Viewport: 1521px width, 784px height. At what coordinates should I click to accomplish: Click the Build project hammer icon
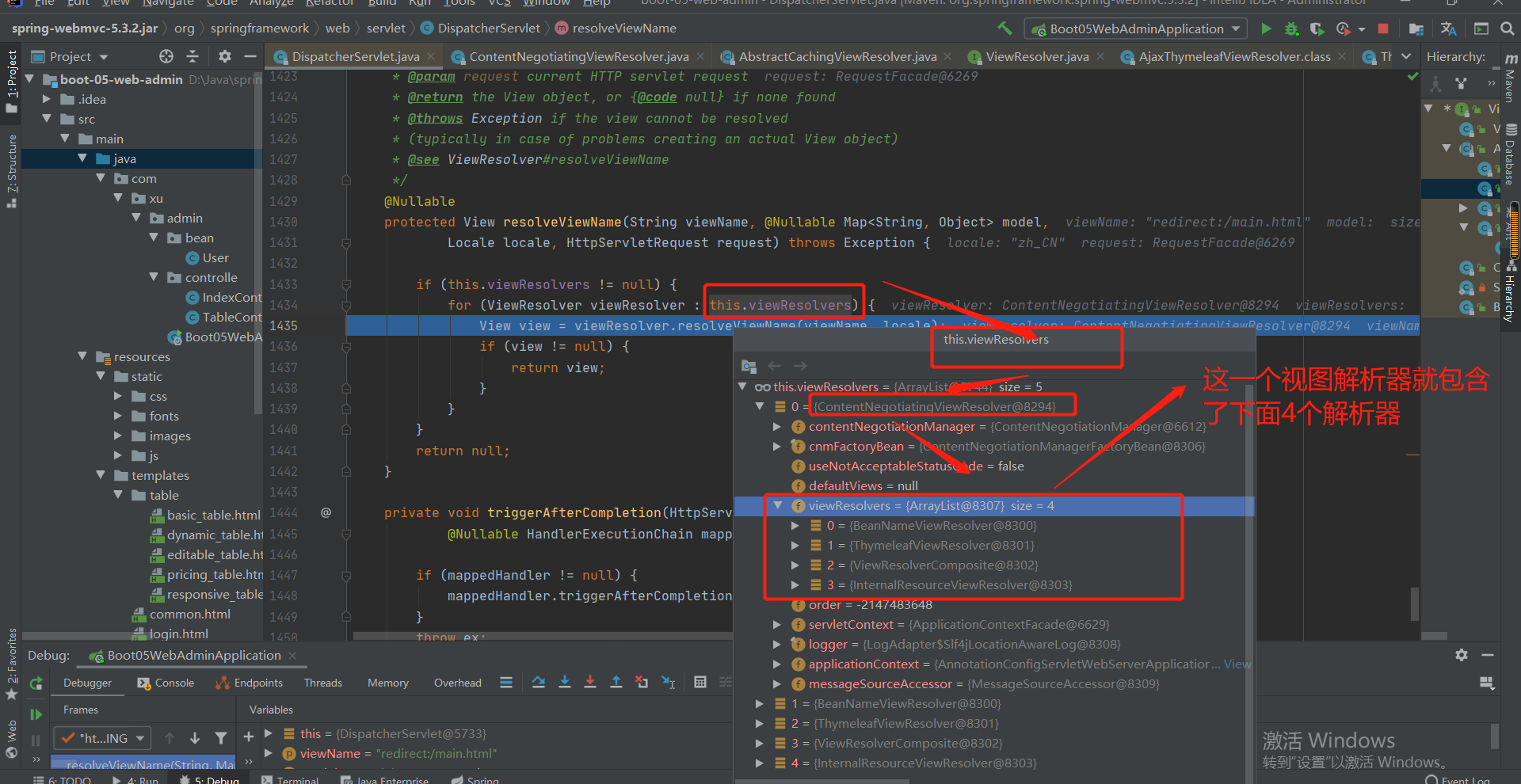[1004, 29]
